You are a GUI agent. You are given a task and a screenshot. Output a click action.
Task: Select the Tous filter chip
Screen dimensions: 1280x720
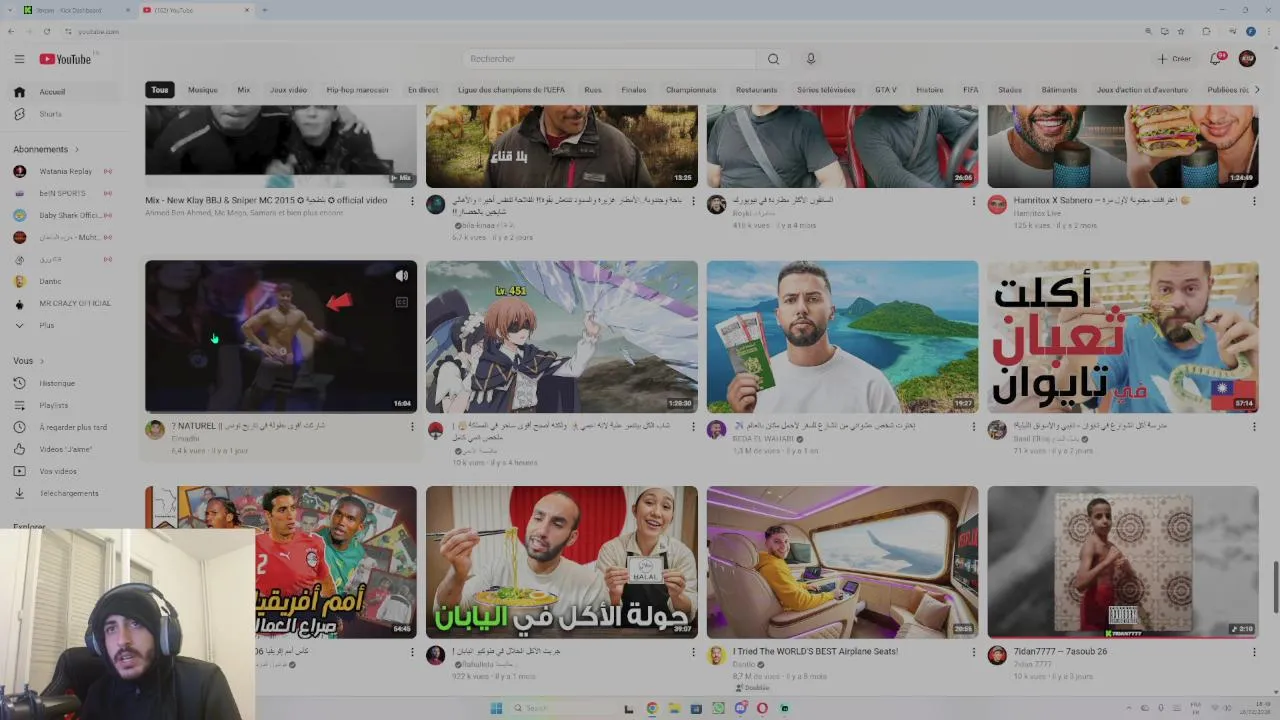point(160,90)
